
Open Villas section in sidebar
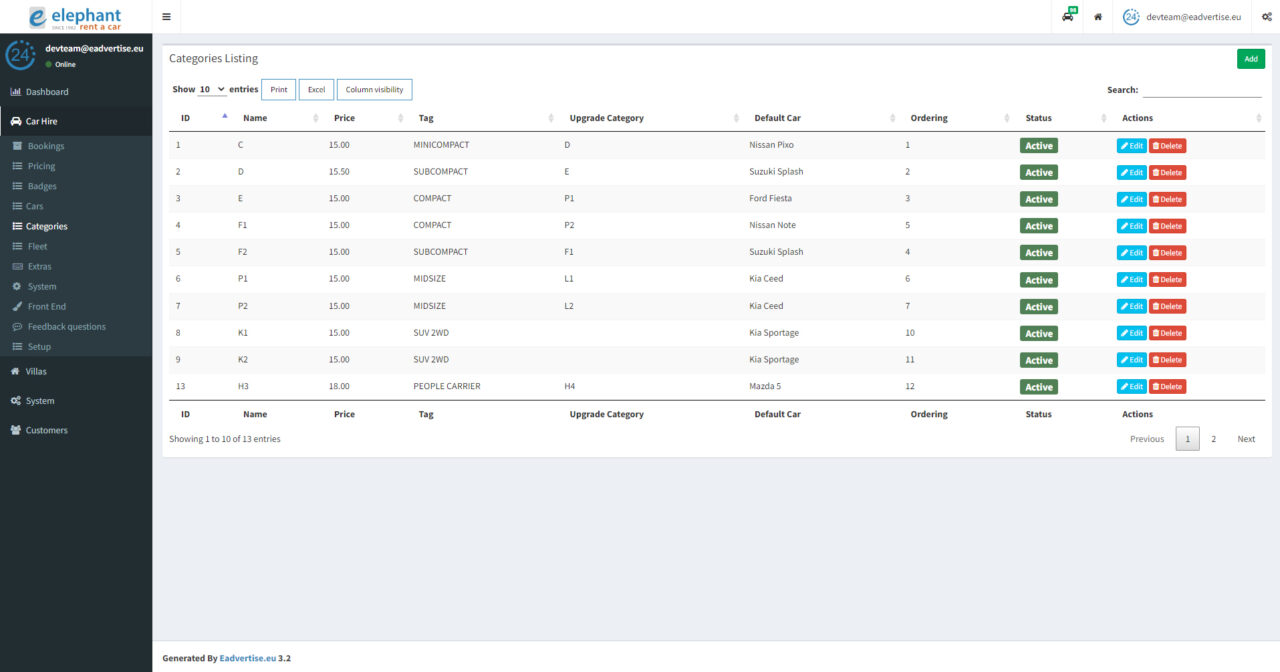(36, 371)
